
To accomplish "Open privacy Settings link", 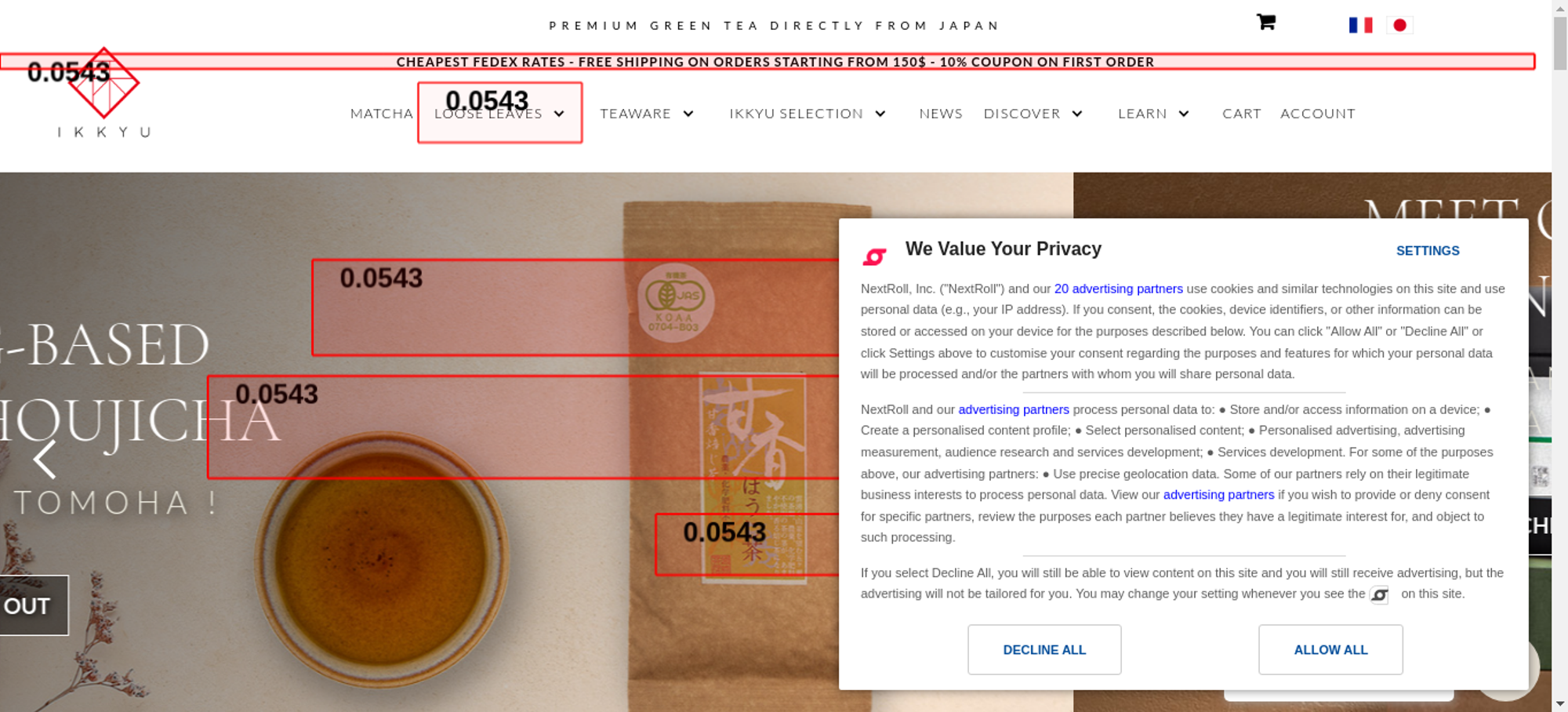I will tap(1428, 251).
